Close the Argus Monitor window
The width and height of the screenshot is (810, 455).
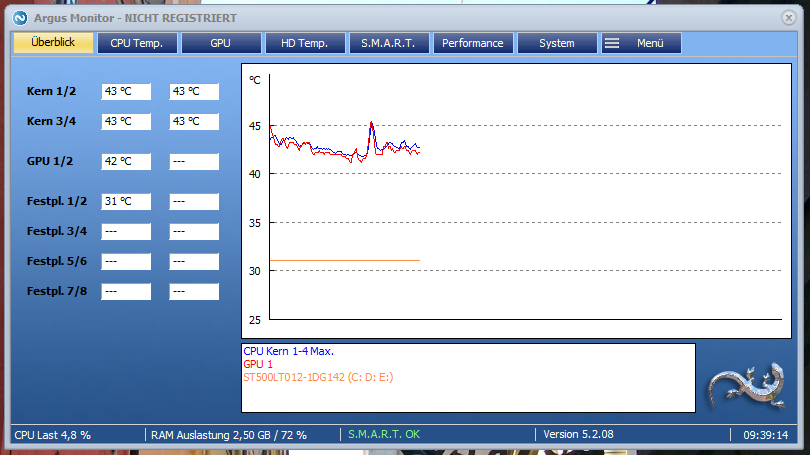[x=788, y=18]
